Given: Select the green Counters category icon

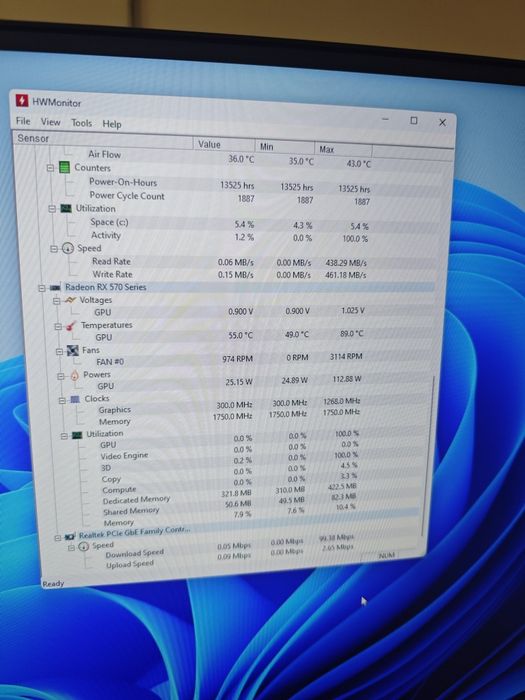Looking at the screenshot, I should (65, 168).
